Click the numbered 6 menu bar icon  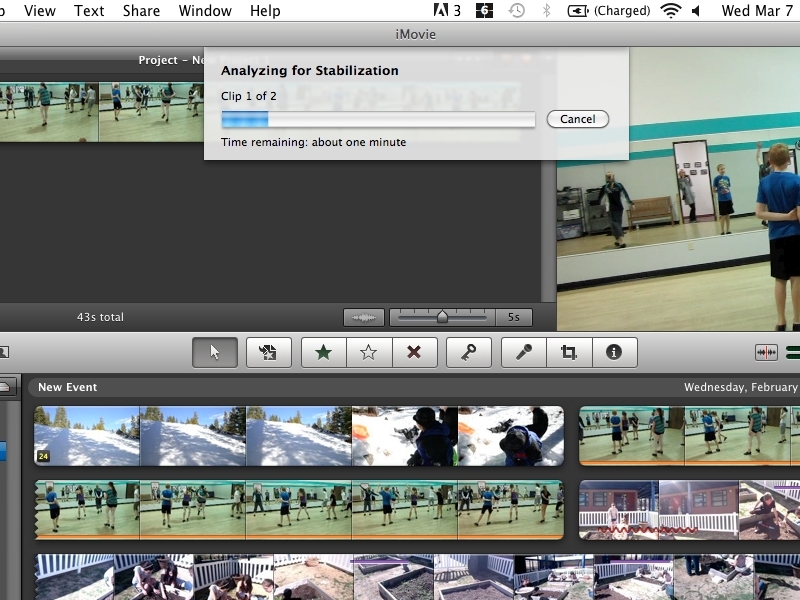click(x=484, y=11)
